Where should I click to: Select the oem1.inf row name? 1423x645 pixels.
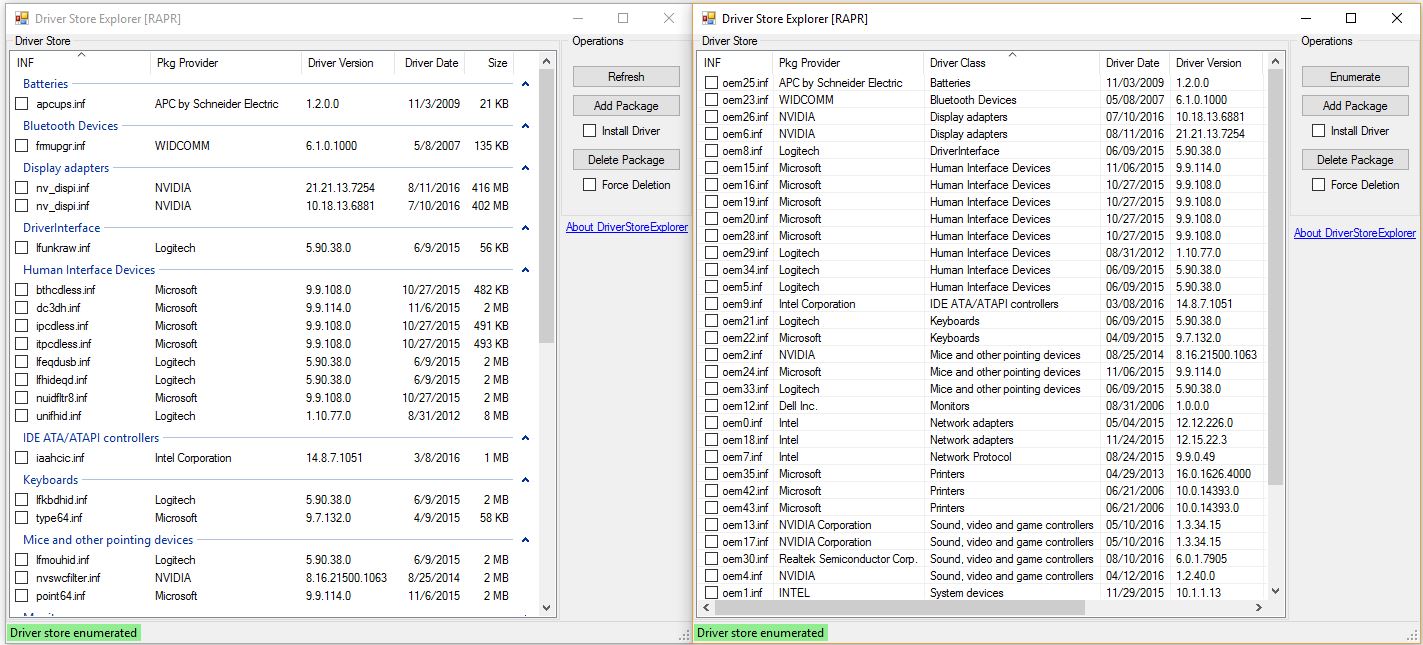tap(742, 593)
